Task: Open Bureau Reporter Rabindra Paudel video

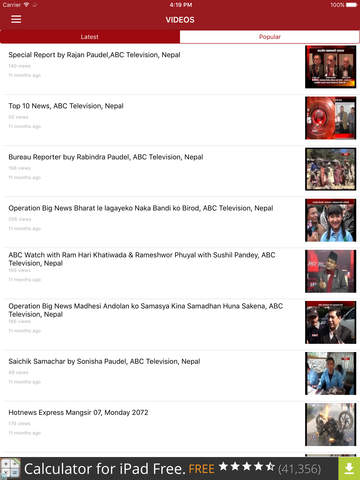Action: click(x=106, y=157)
